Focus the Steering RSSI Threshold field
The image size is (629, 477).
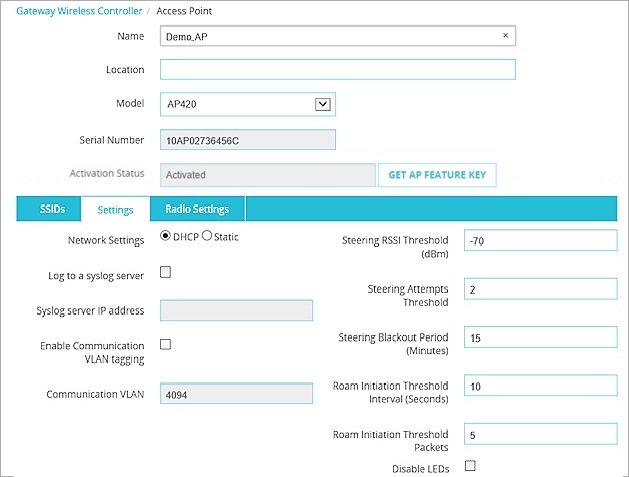point(540,241)
